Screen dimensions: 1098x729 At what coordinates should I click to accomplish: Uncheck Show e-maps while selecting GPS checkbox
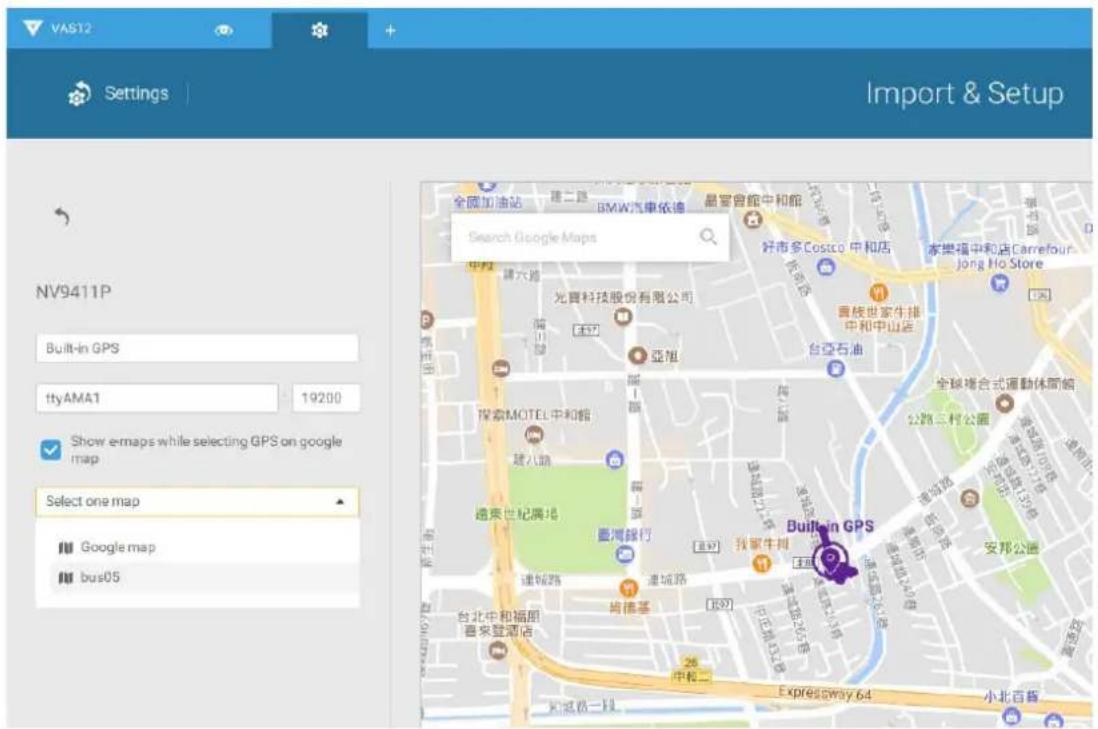click(x=50, y=449)
